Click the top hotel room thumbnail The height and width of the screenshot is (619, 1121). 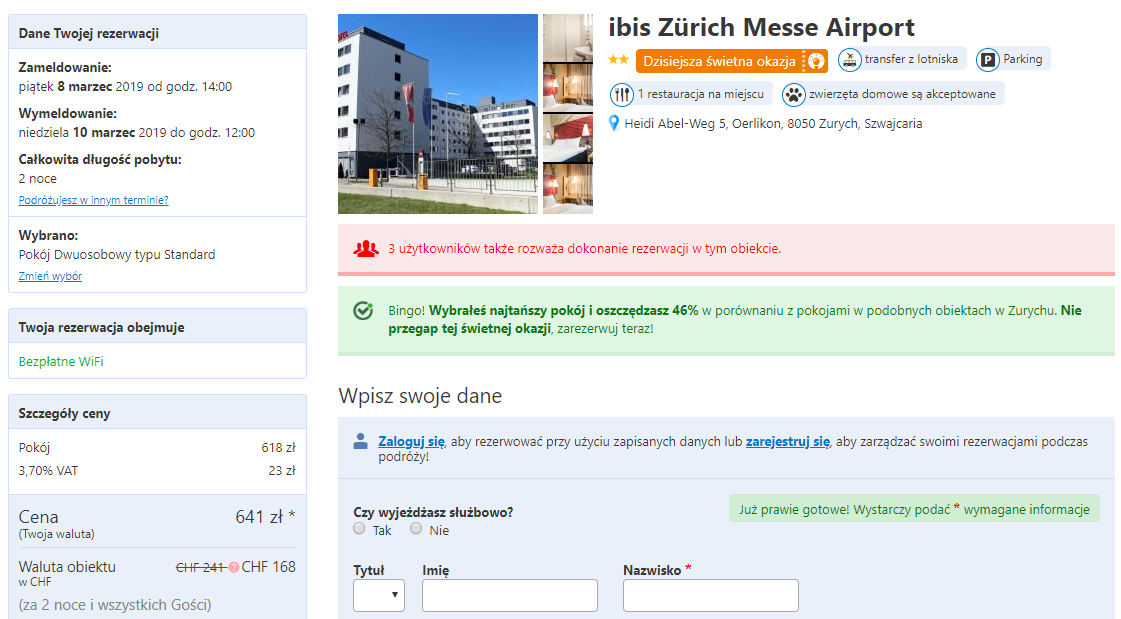pyautogui.click(x=568, y=38)
